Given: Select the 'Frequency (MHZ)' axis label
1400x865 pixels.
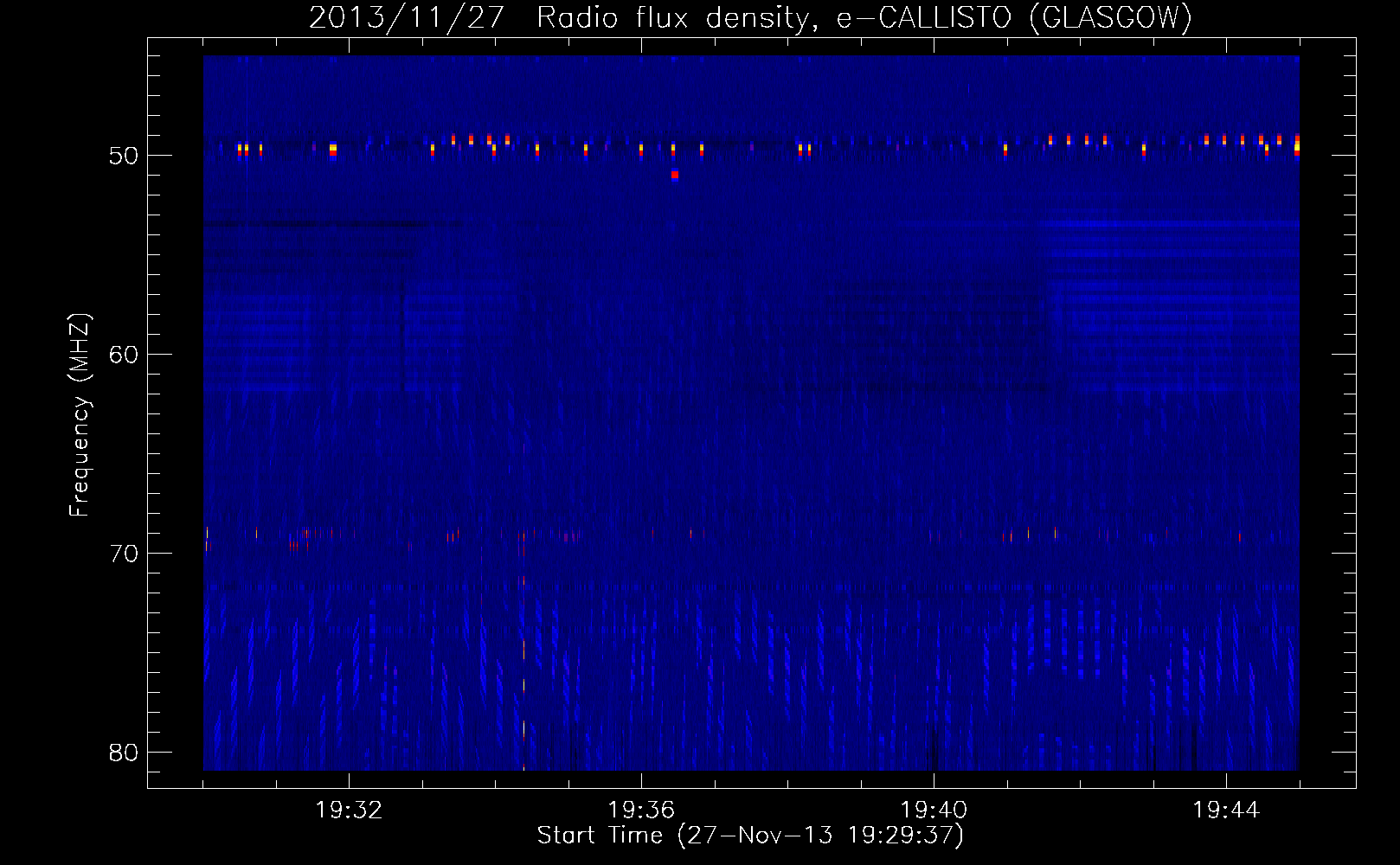Looking at the screenshot, I should pos(80,415).
